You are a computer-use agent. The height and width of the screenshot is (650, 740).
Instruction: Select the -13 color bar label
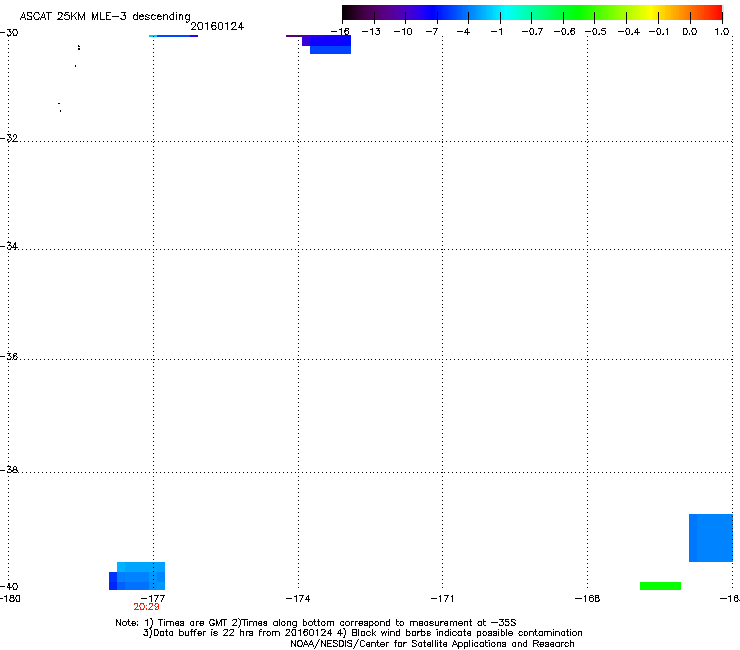(x=371, y=31)
